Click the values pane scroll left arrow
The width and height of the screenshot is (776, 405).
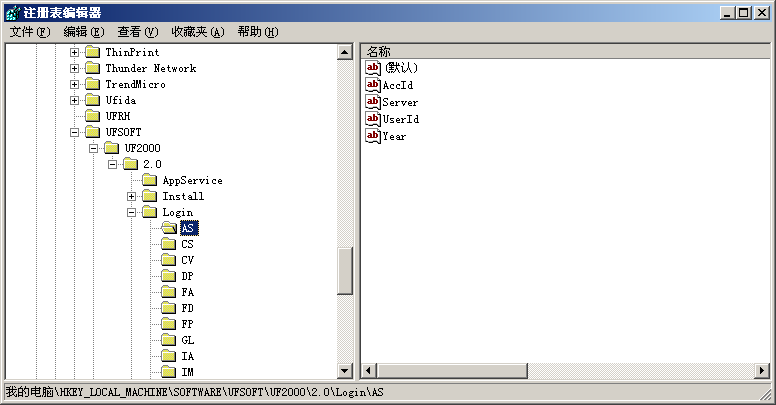coord(369,370)
